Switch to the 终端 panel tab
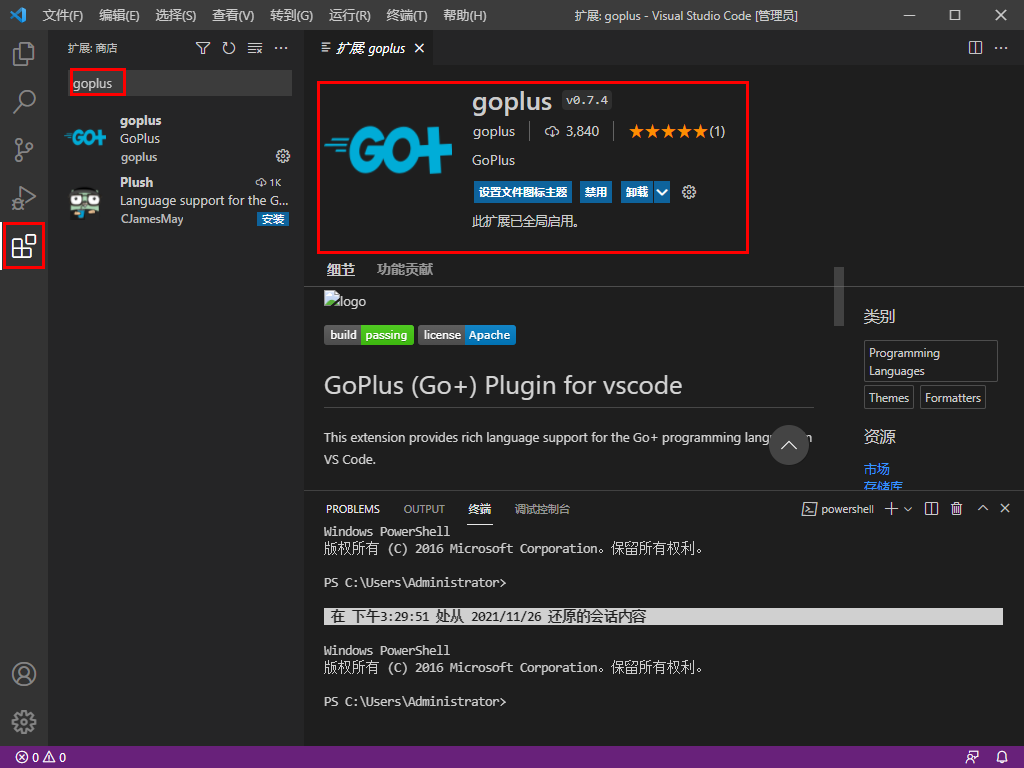Image resolution: width=1024 pixels, height=768 pixels. 480,509
